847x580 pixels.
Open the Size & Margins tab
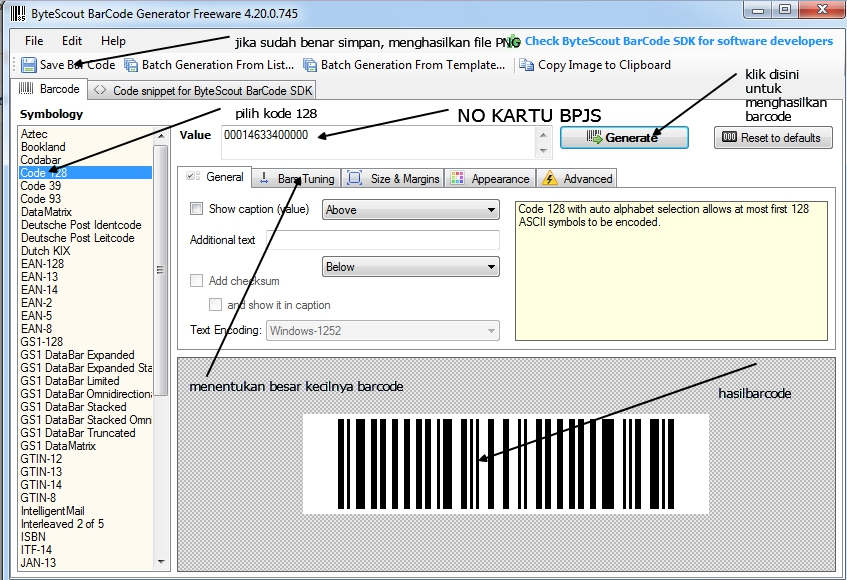(400, 178)
